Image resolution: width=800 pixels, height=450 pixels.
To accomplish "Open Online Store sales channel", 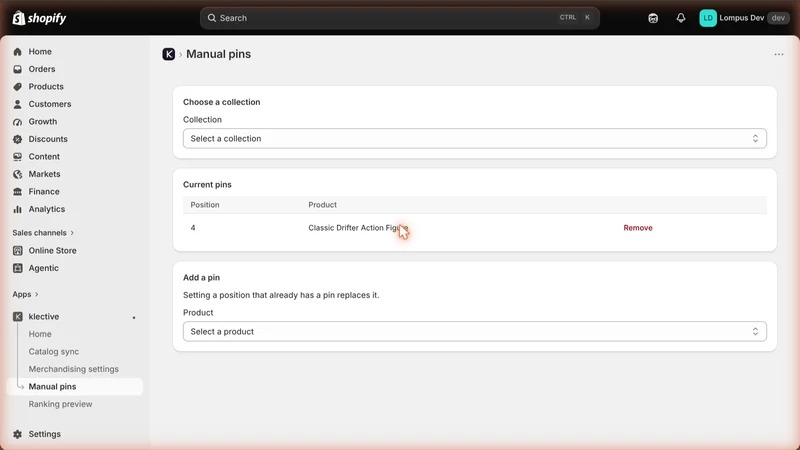I will tap(53, 251).
